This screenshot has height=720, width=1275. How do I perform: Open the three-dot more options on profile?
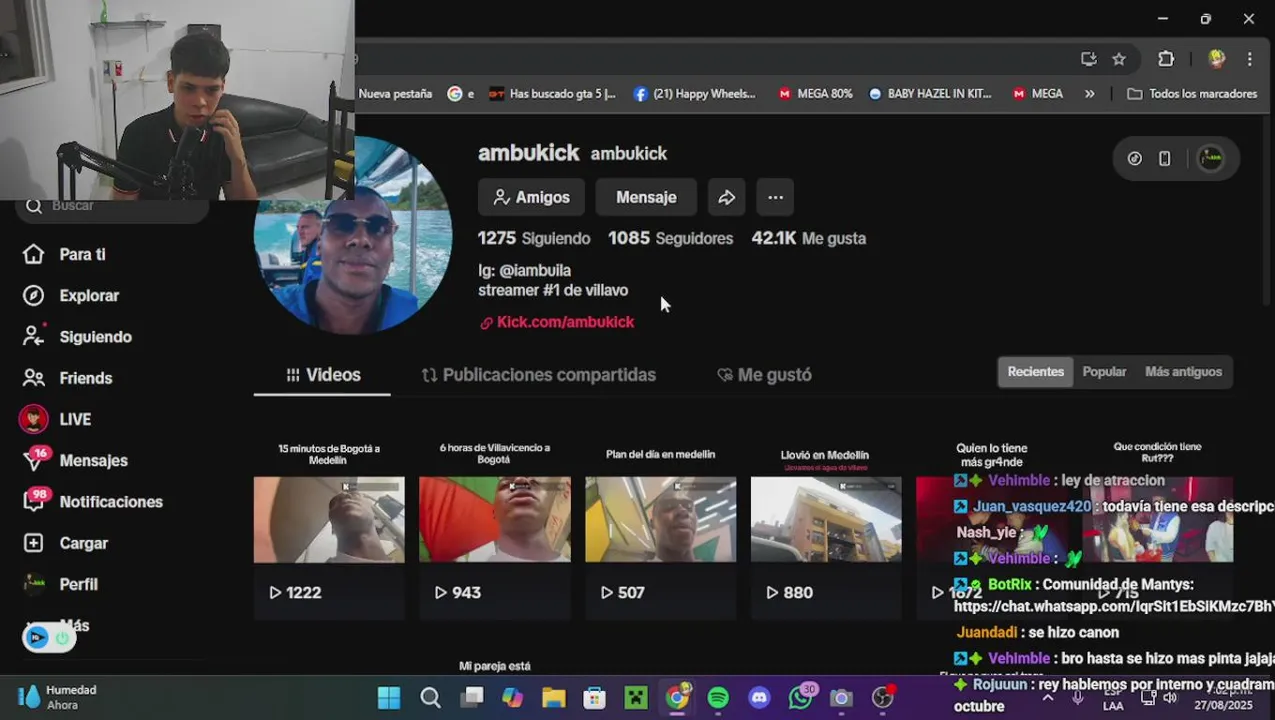775,197
